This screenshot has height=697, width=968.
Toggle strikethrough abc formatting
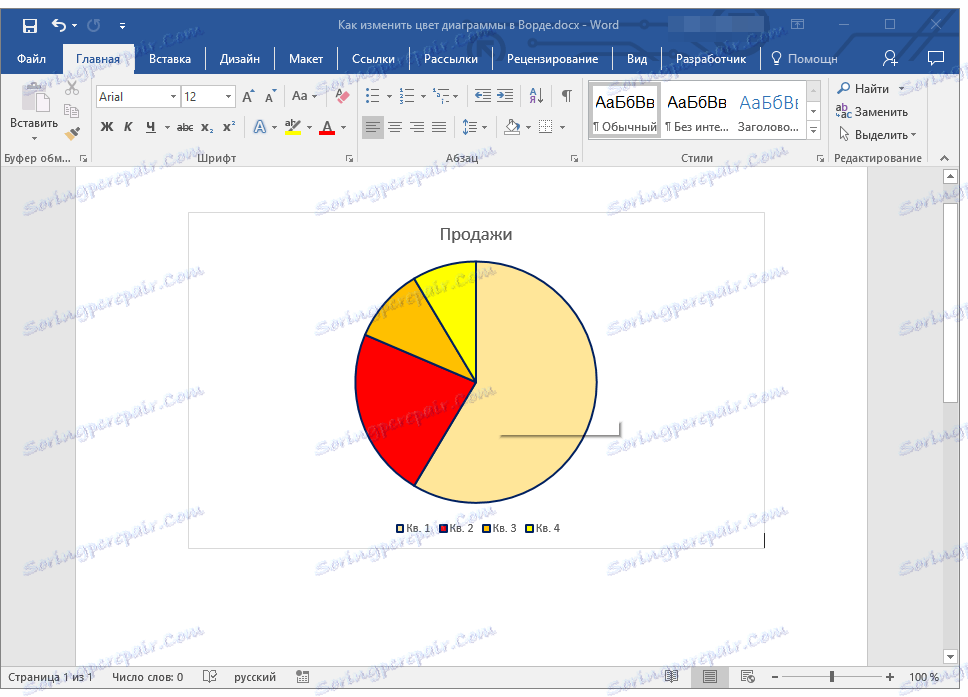click(185, 127)
